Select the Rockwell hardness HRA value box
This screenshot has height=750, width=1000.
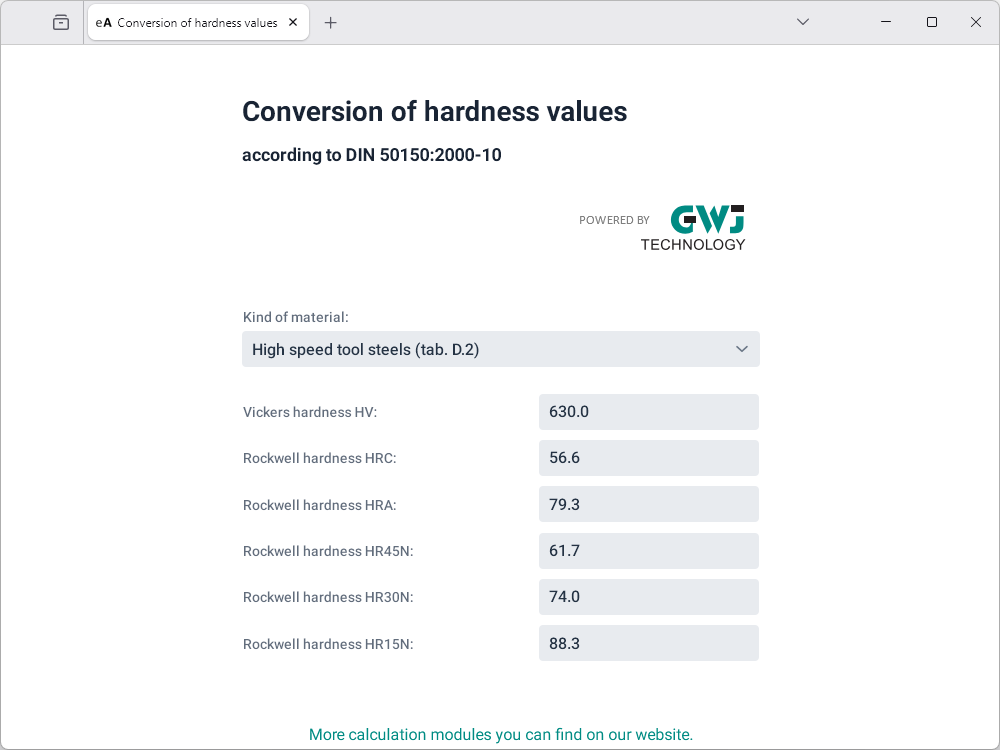click(648, 504)
